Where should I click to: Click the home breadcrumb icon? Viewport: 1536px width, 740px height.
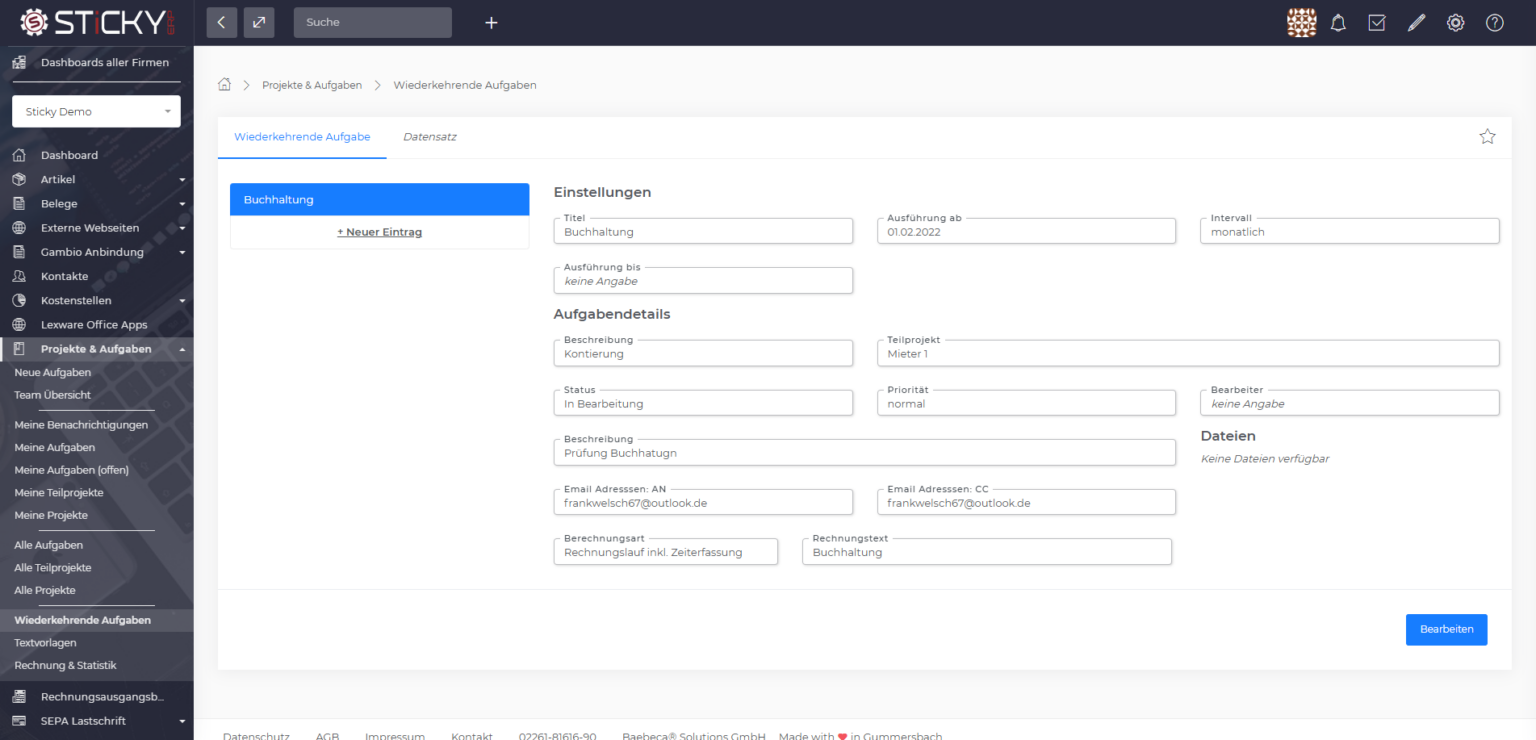(x=225, y=85)
